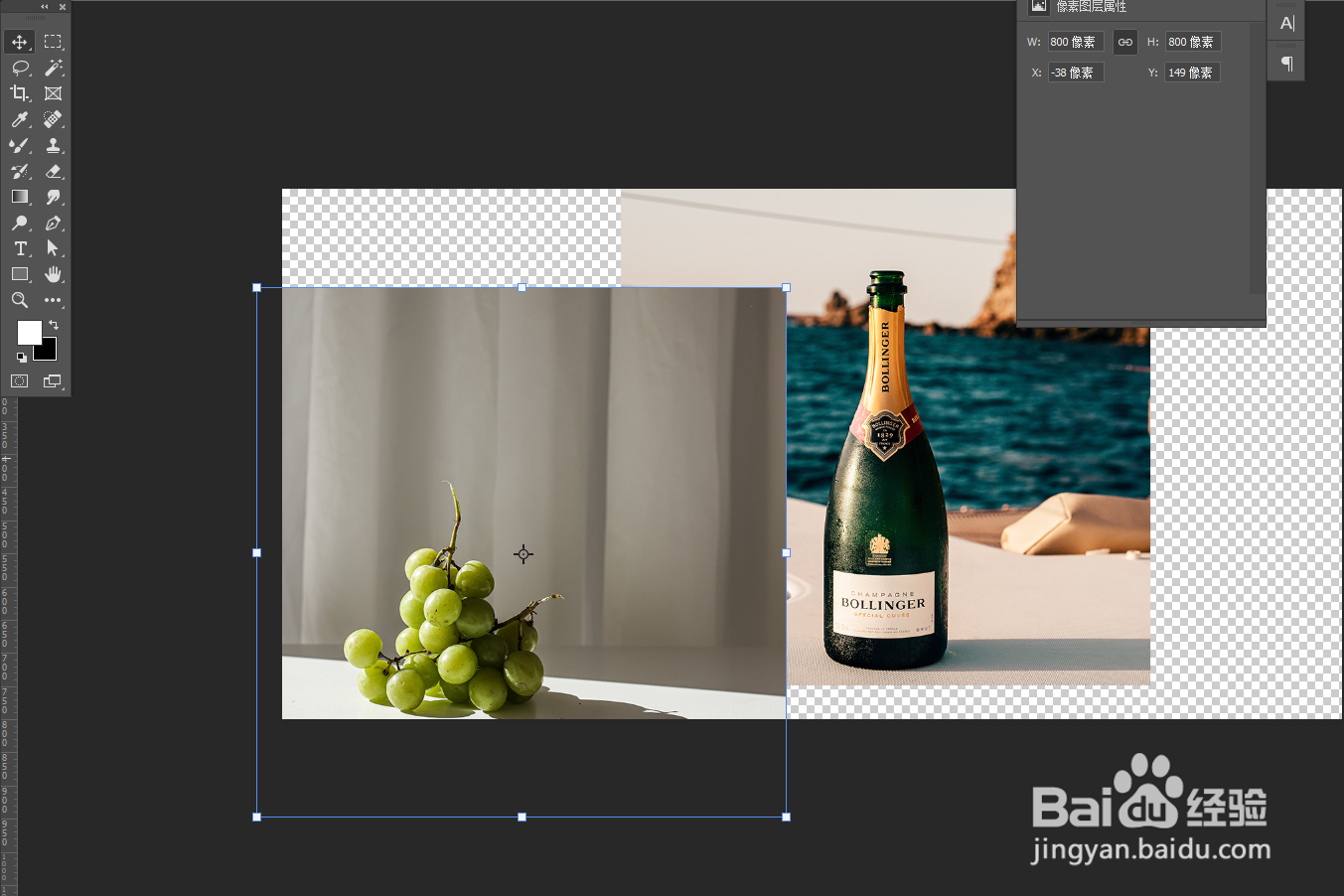This screenshot has height=896, width=1344.
Task: Select the Clone Stamp tool
Action: point(53,145)
